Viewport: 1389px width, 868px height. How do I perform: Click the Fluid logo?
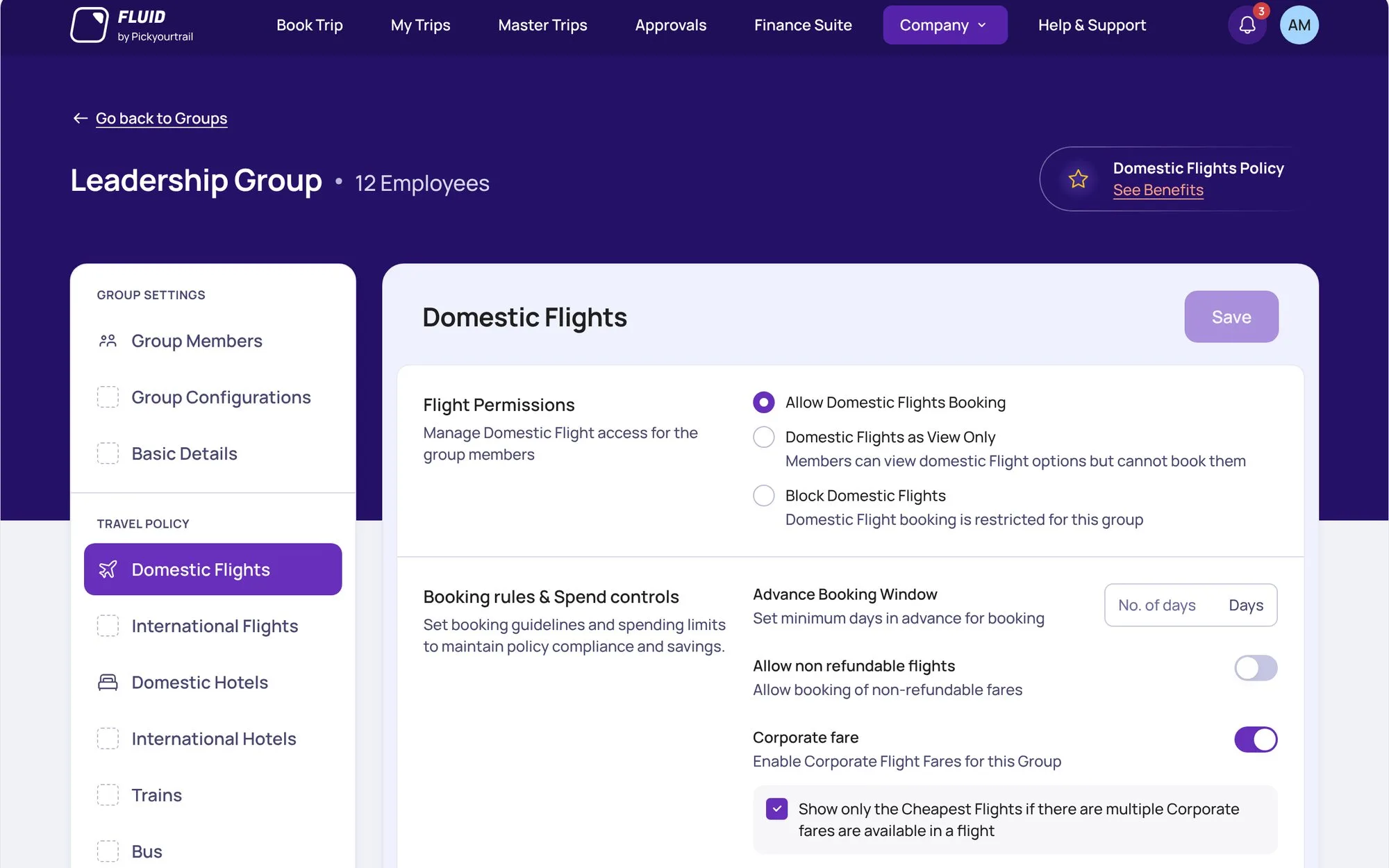point(132,25)
